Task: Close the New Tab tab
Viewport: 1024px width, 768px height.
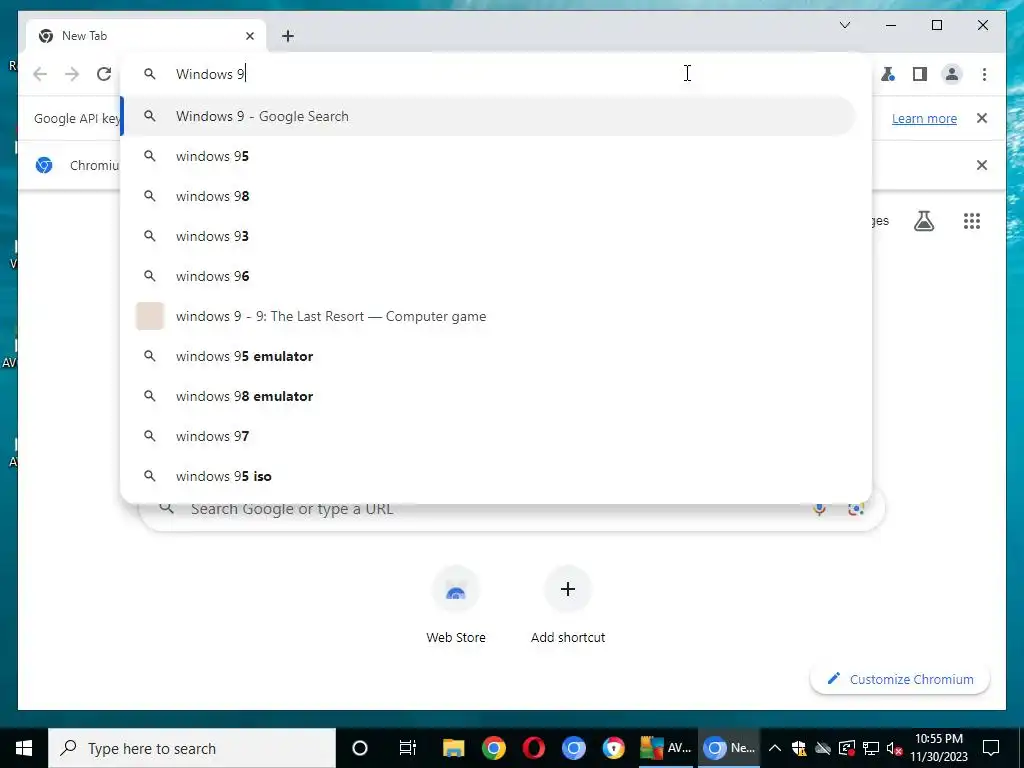Action: [249, 36]
